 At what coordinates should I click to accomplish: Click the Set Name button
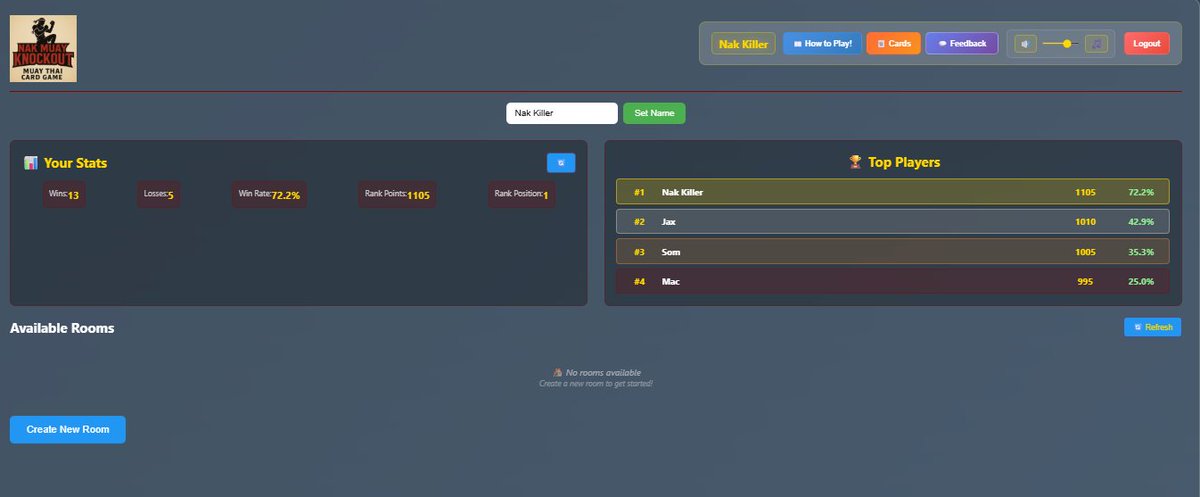click(x=654, y=114)
